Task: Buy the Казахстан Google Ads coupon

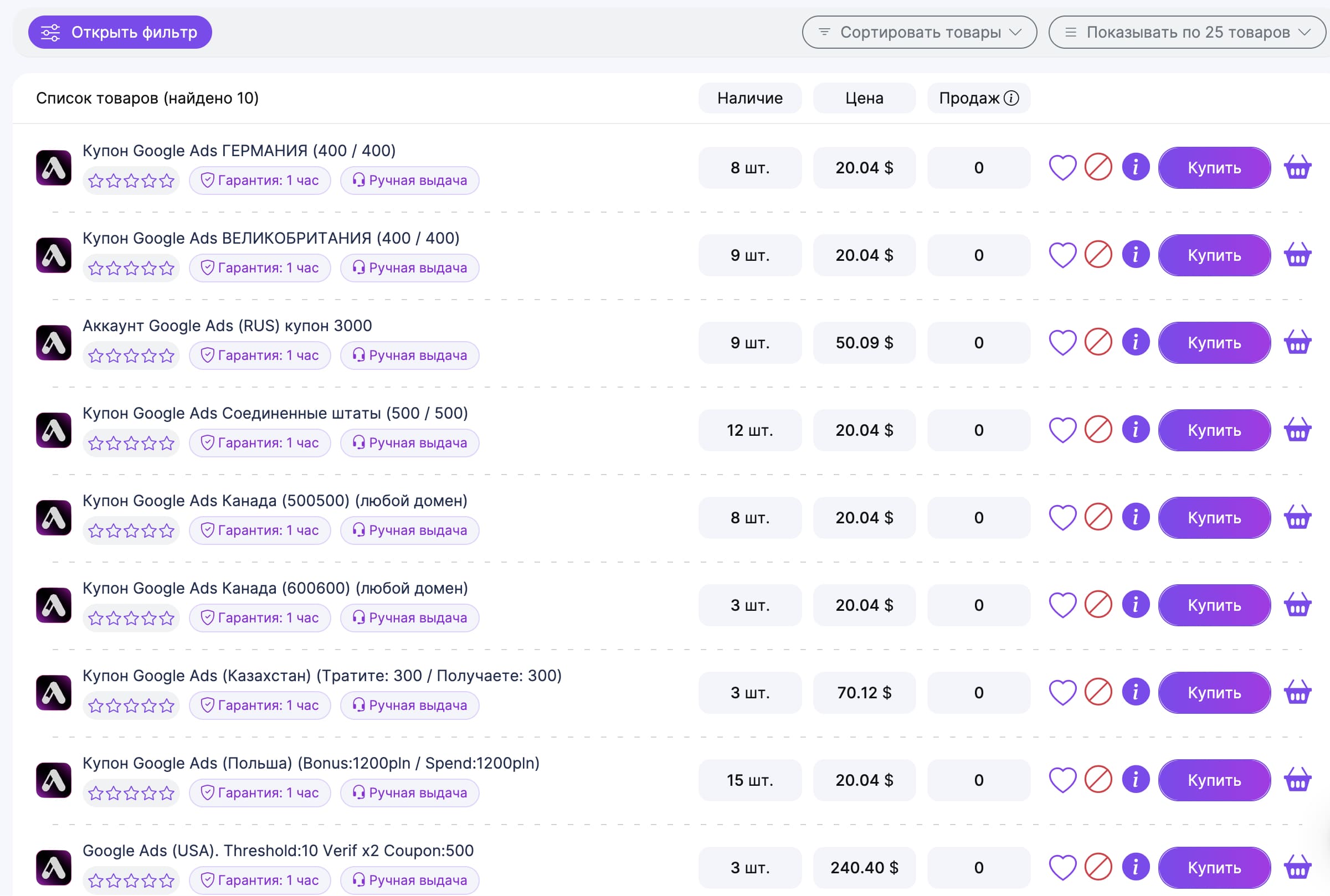Action: click(1215, 693)
